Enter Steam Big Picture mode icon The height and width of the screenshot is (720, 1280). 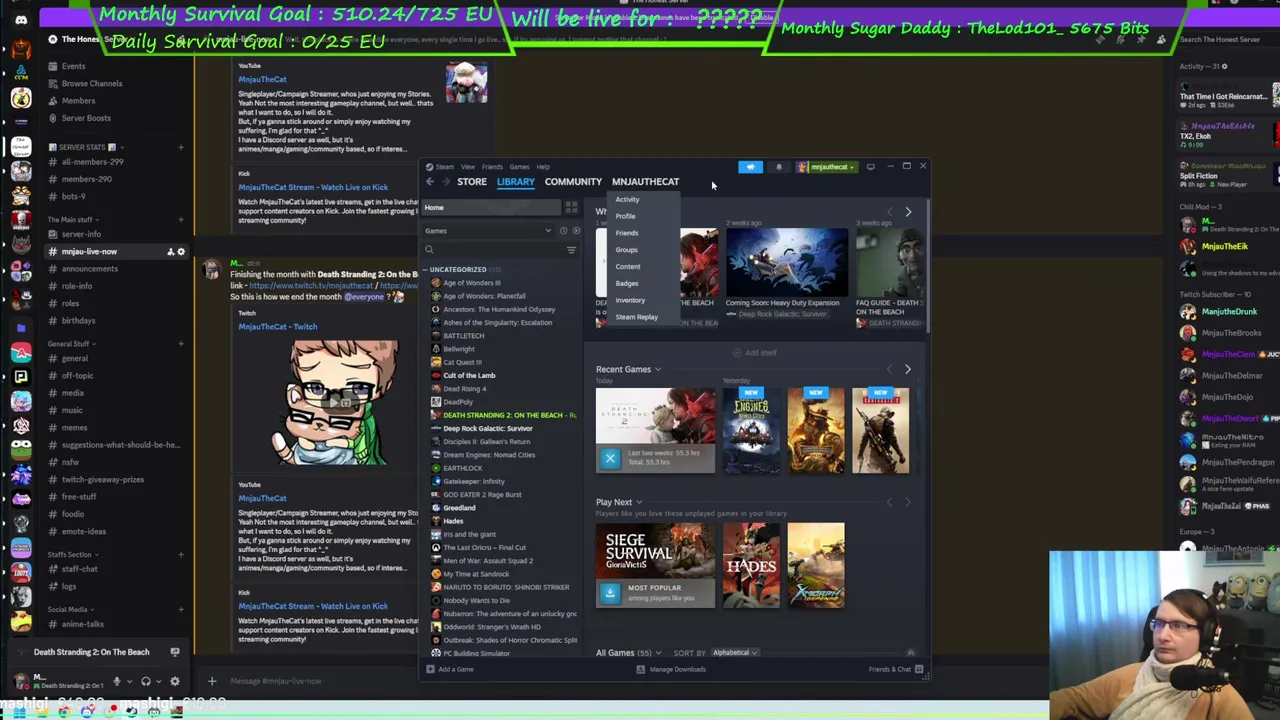870,167
